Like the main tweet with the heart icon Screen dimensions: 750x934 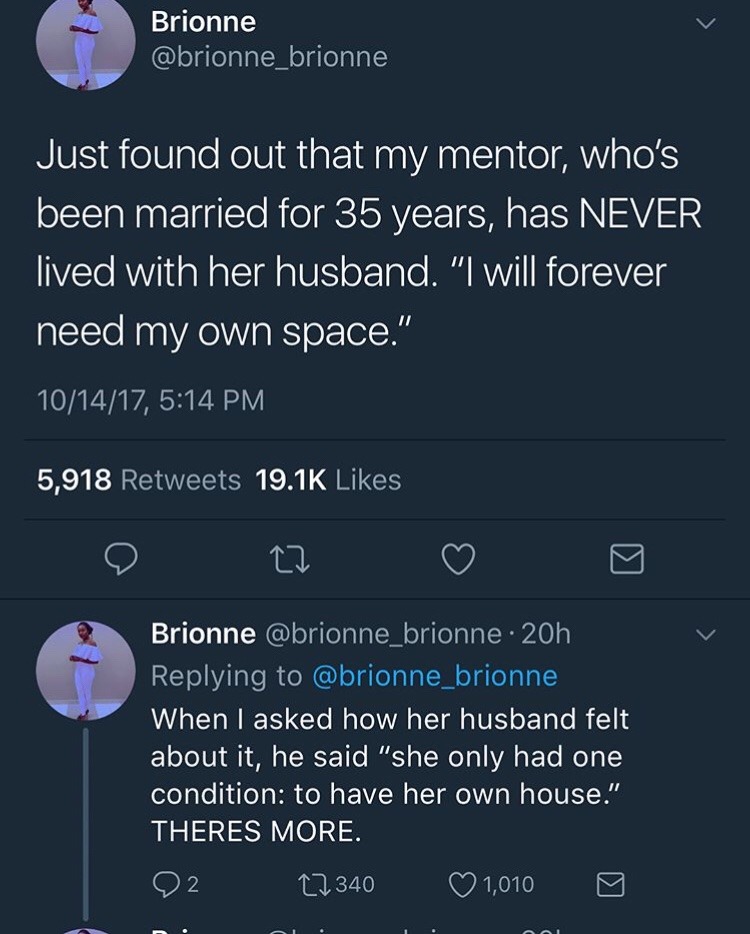click(x=458, y=560)
